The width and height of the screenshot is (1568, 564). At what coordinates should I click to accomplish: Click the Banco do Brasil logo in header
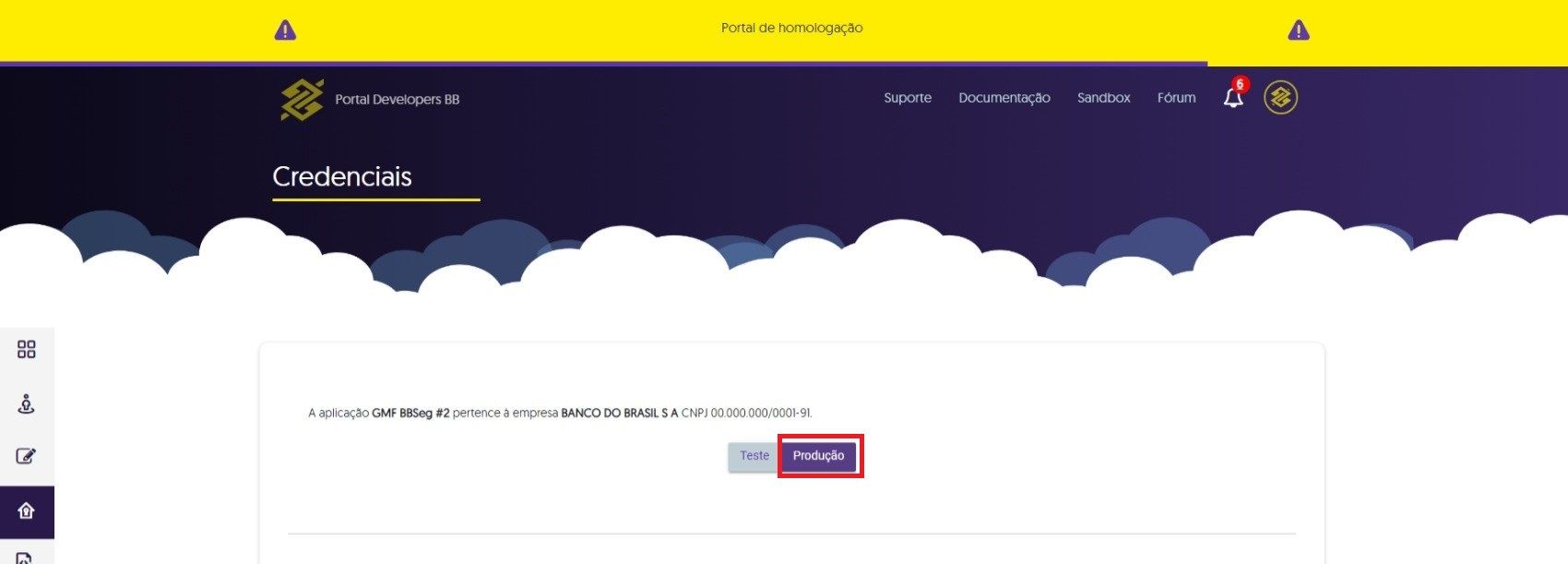pyautogui.click(x=302, y=100)
